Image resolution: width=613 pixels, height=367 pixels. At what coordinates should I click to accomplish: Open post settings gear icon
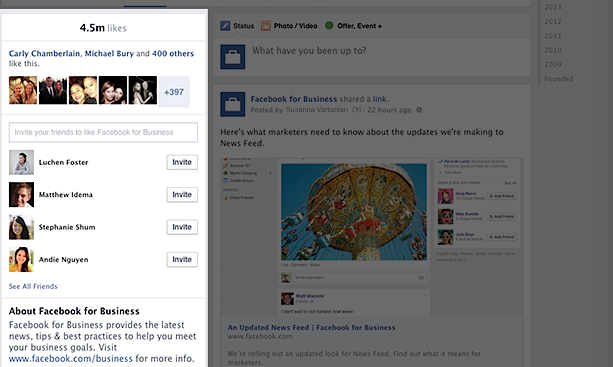point(419,110)
